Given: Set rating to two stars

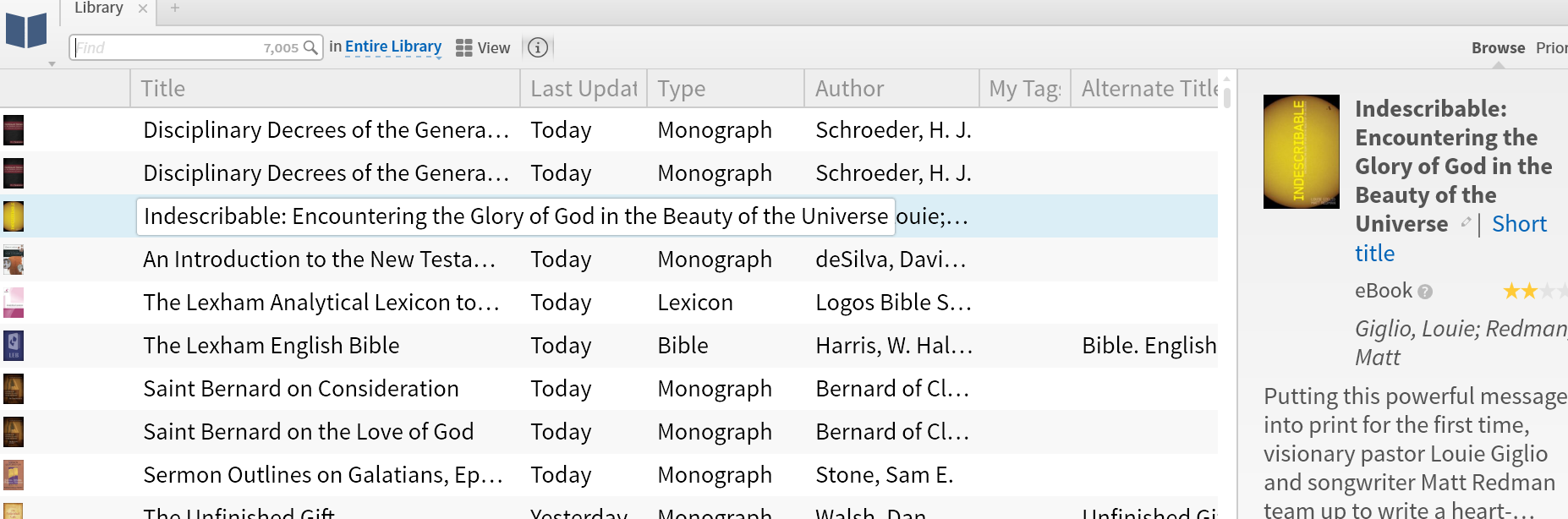Looking at the screenshot, I should (x=1529, y=292).
